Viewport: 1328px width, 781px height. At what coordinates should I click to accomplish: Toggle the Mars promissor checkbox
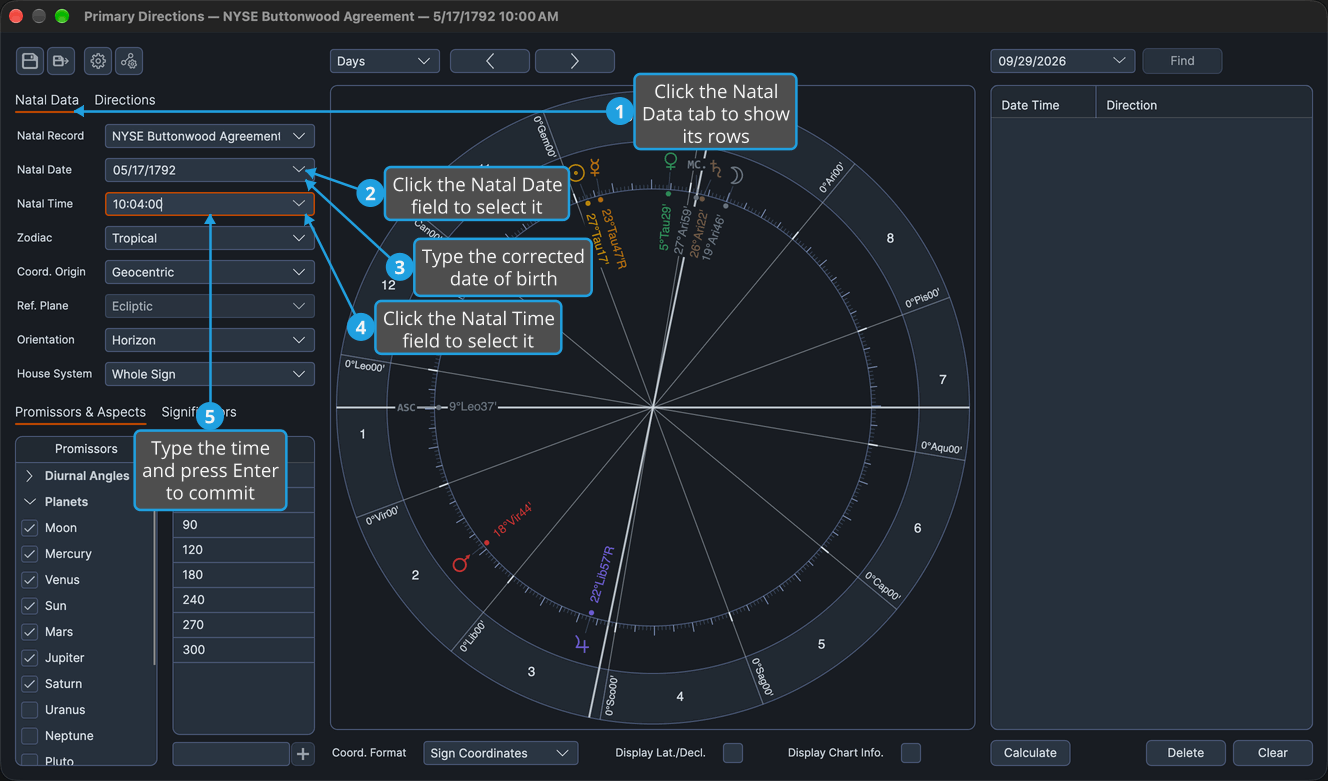(x=30, y=632)
